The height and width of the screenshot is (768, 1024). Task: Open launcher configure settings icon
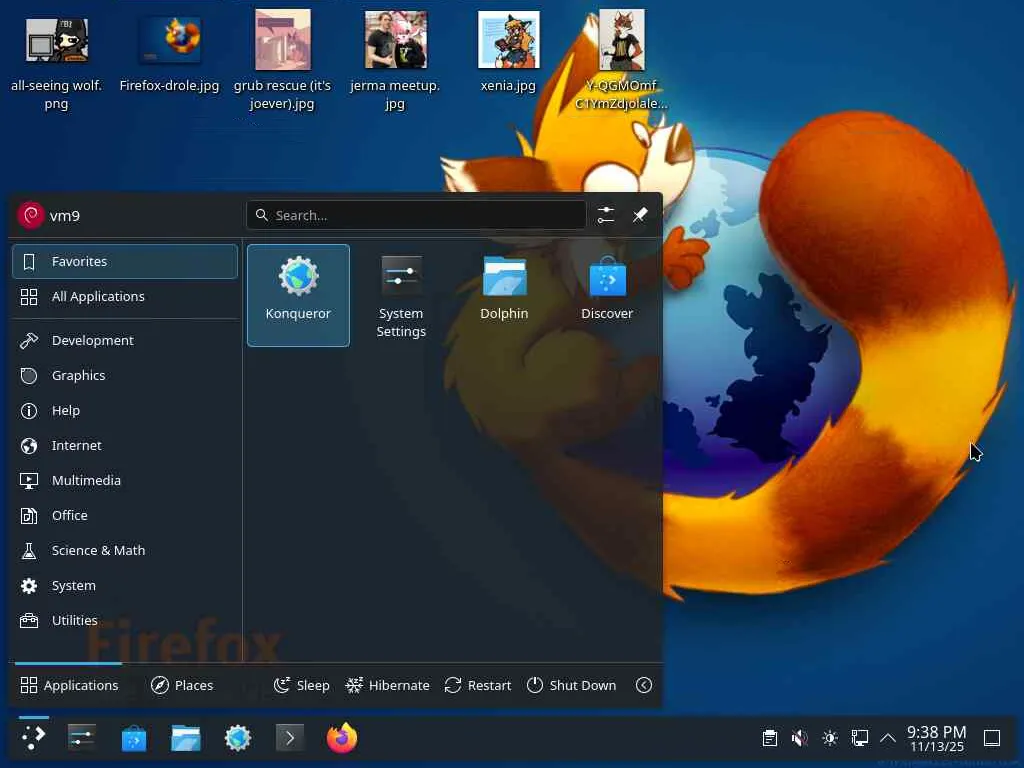[605, 215]
